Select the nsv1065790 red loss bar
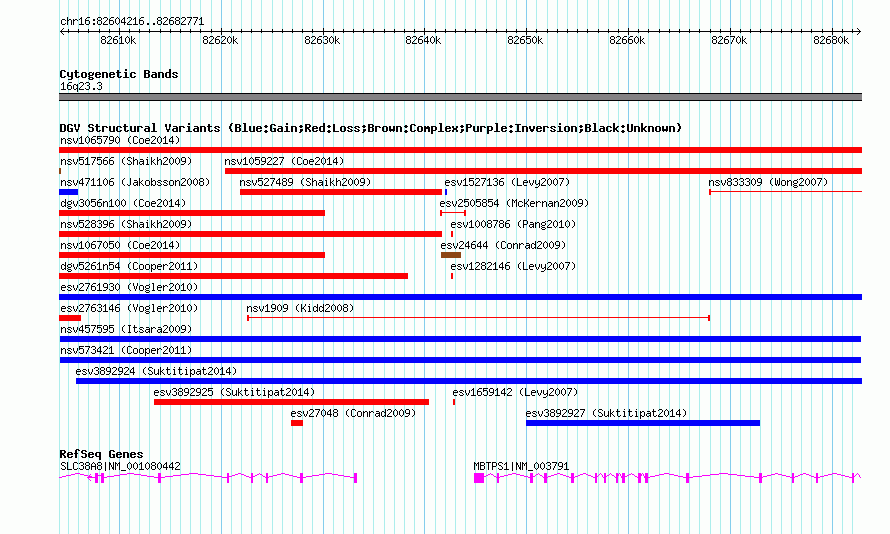Image resolution: width=890 pixels, height=534 pixels. tap(460, 150)
